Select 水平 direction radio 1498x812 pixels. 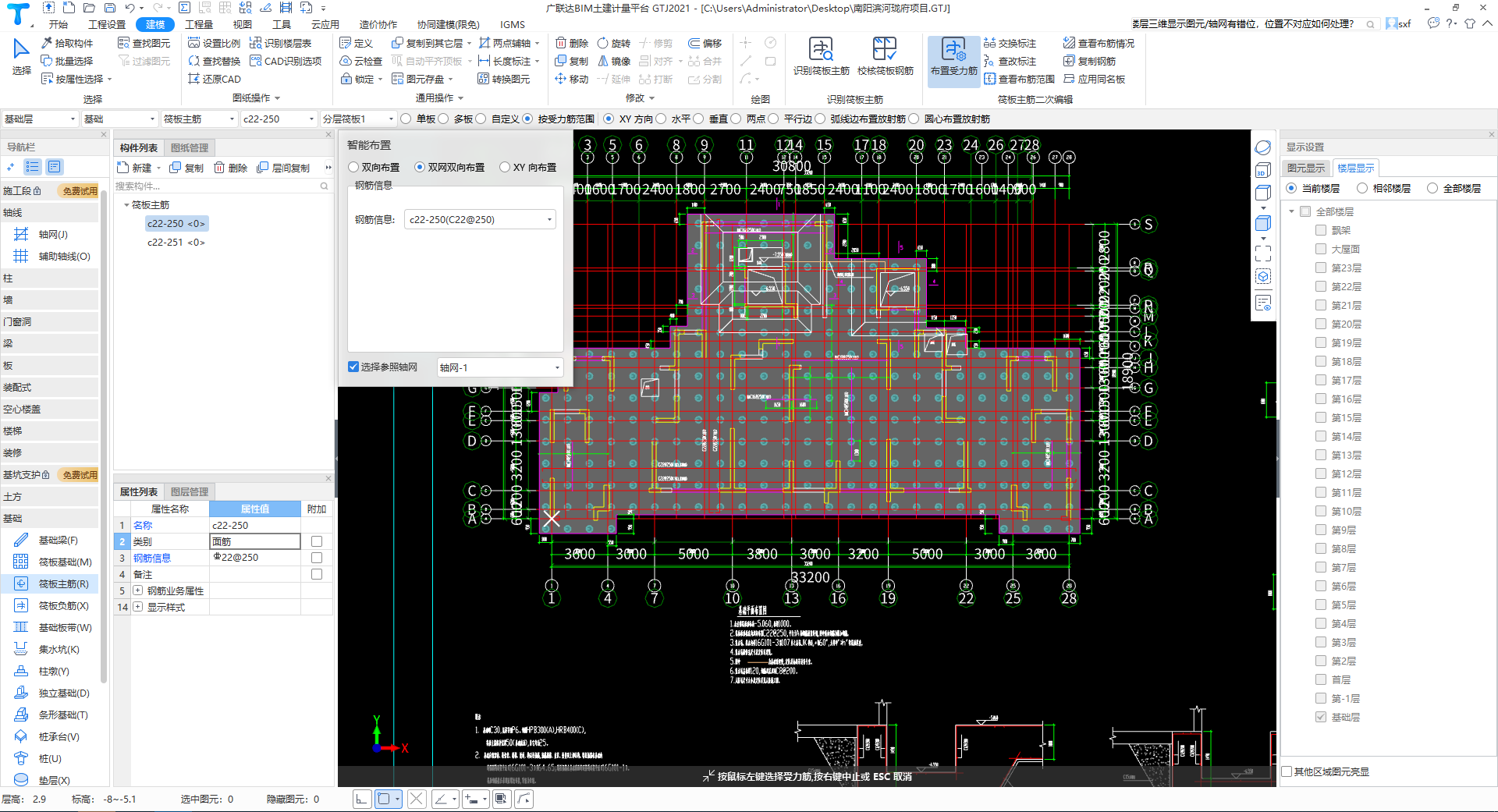tap(661, 119)
